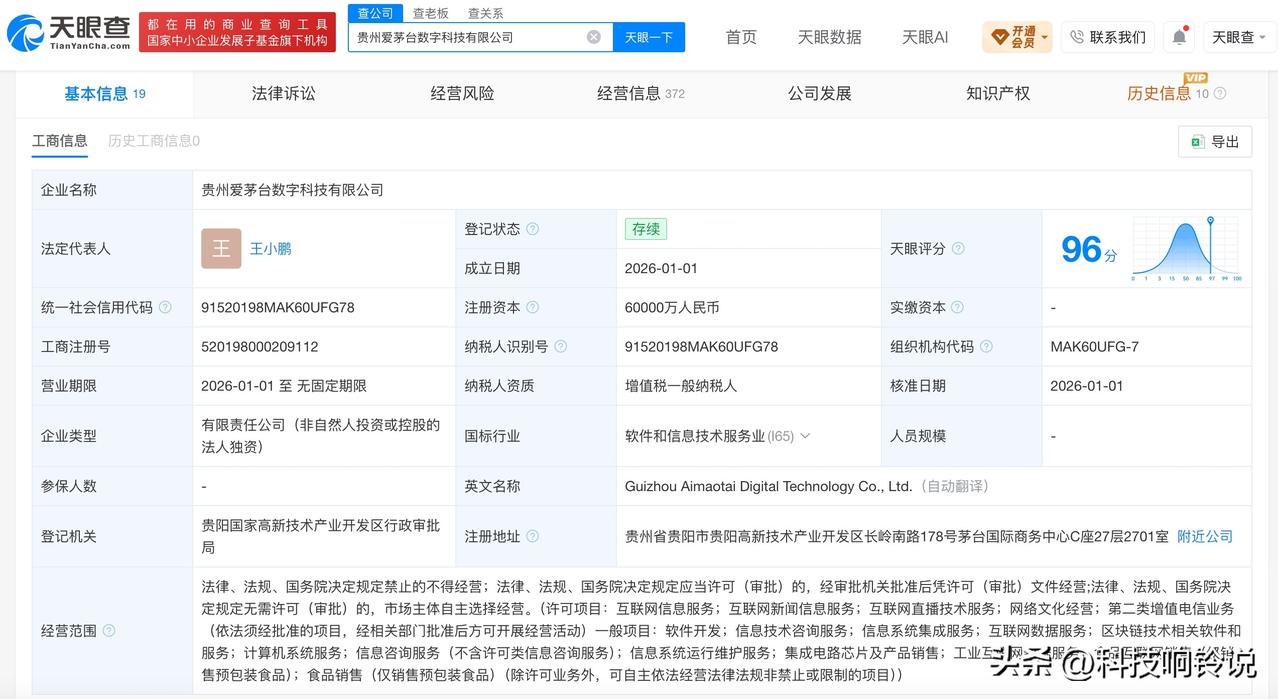Switch to 查公司 search tab
Viewport: 1278px width, 699px height.
pyautogui.click(x=375, y=13)
